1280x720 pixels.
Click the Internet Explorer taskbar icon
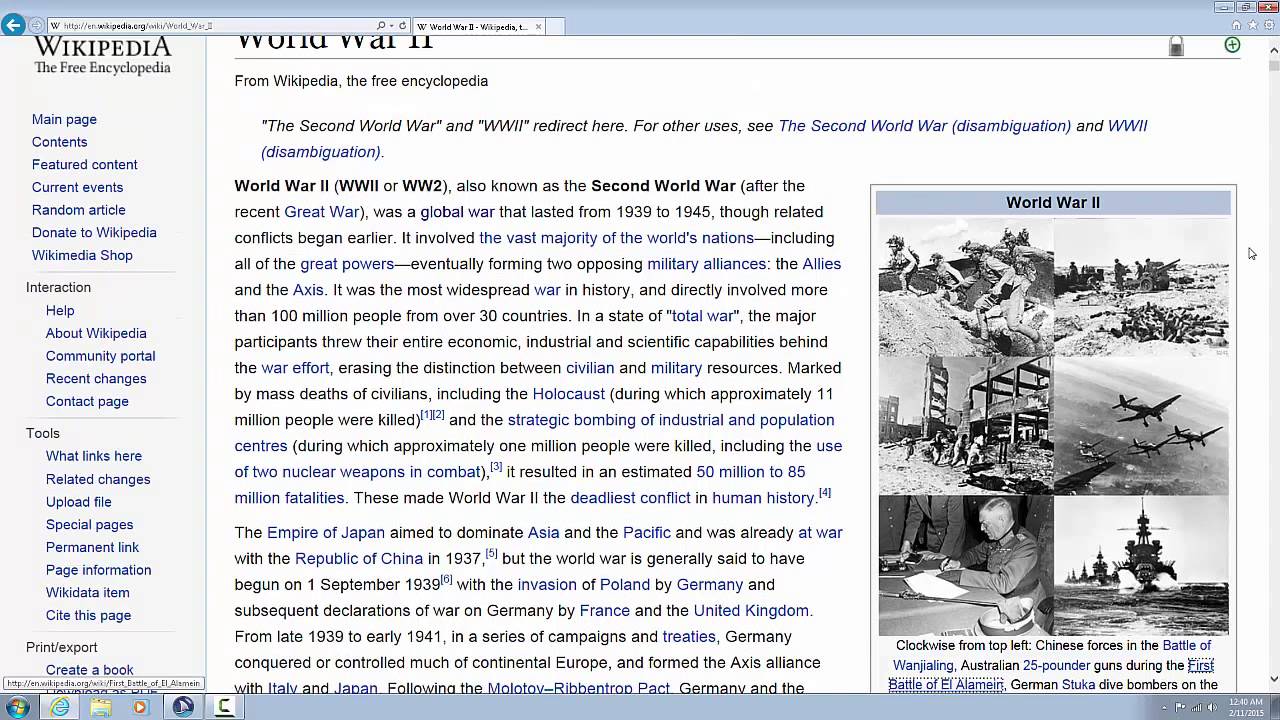[x=60, y=707]
